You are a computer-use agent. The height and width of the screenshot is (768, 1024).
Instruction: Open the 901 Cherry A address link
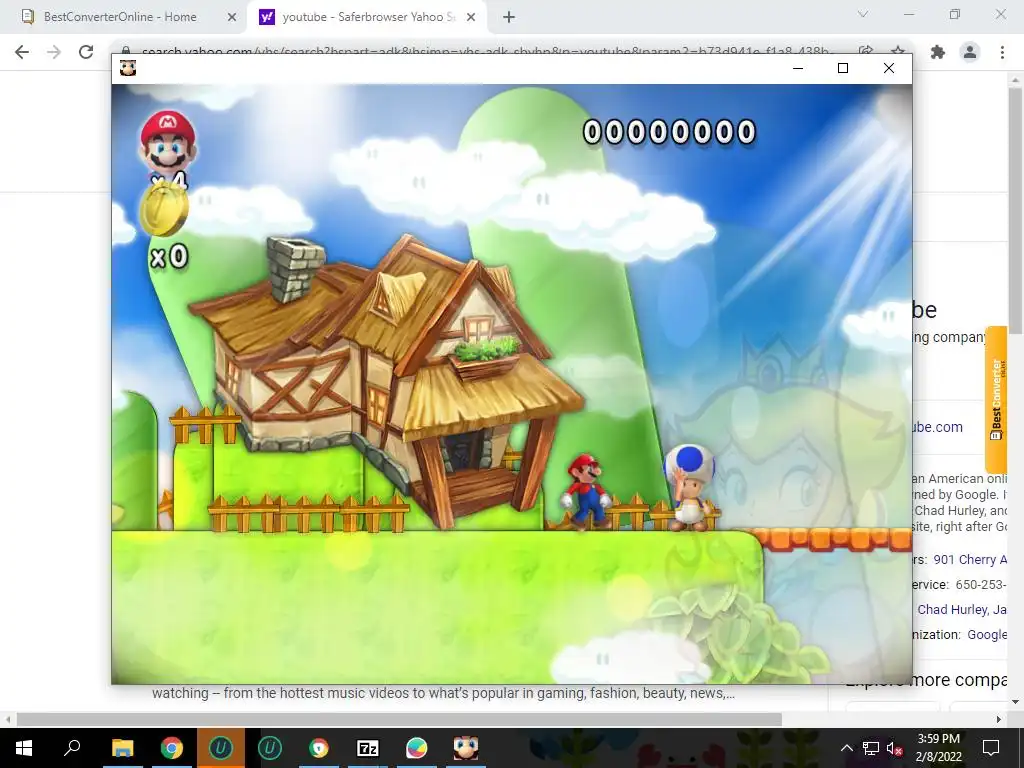tap(970, 560)
